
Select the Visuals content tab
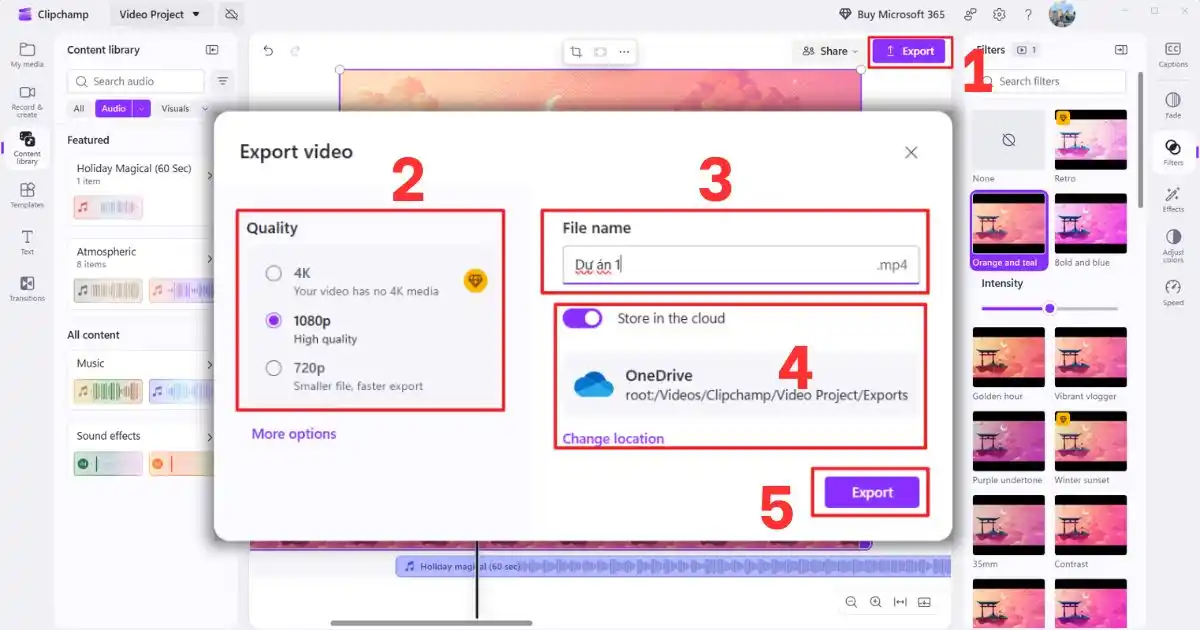click(x=175, y=109)
